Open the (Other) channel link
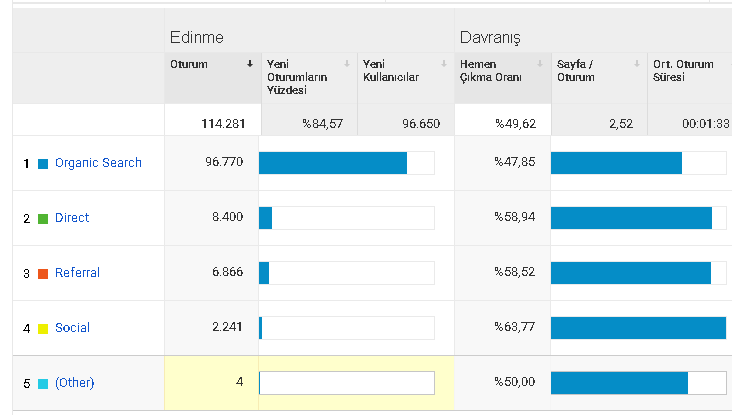 75,383
